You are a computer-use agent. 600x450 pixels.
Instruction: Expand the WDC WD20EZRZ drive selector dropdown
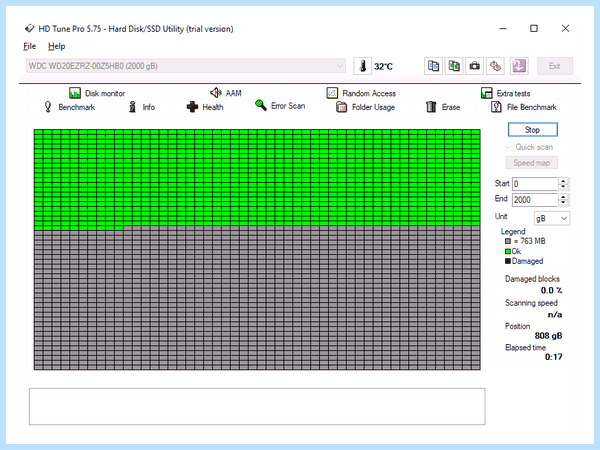coord(186,66)
